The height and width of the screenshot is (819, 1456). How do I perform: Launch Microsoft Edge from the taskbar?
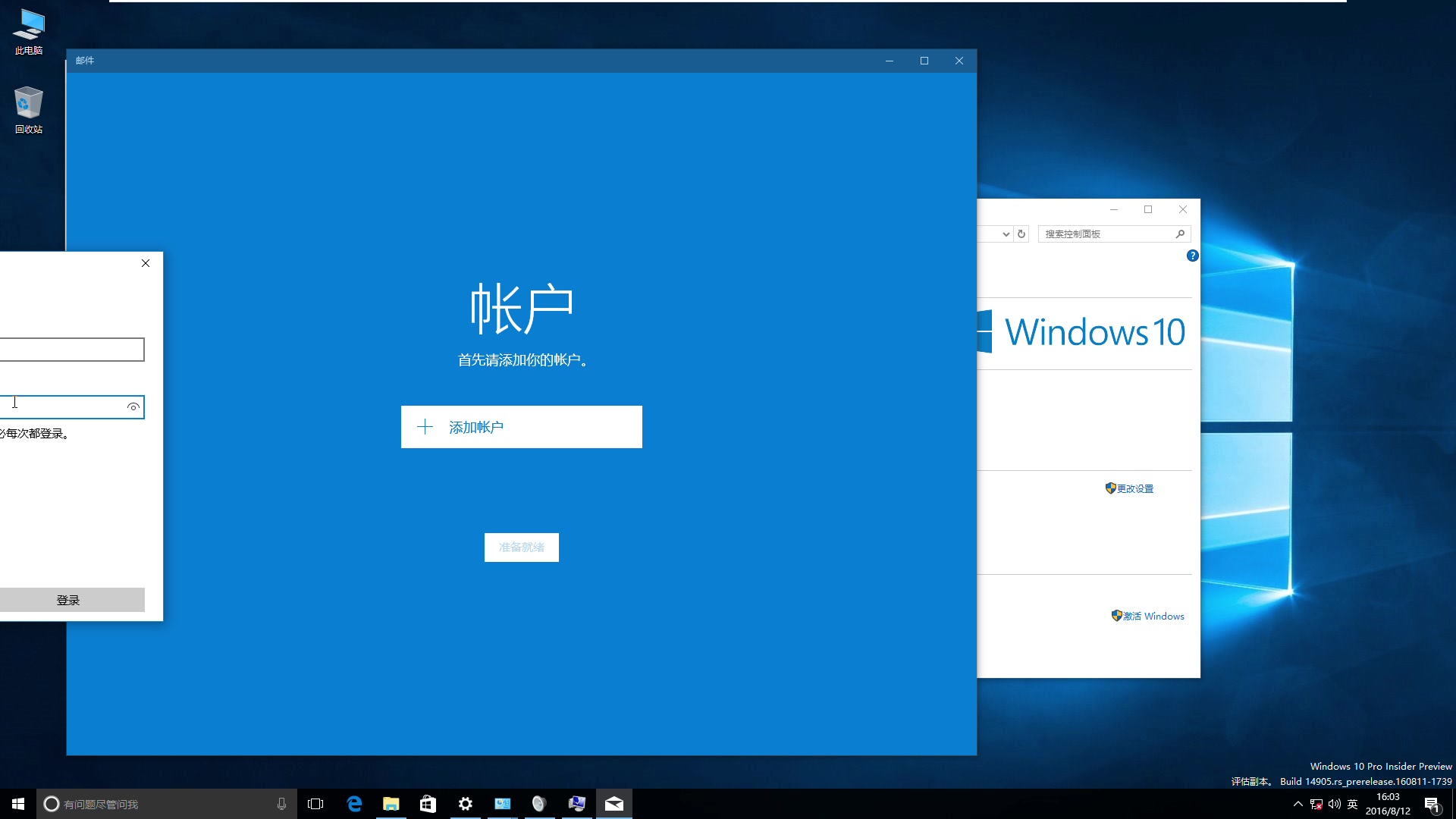354,804
